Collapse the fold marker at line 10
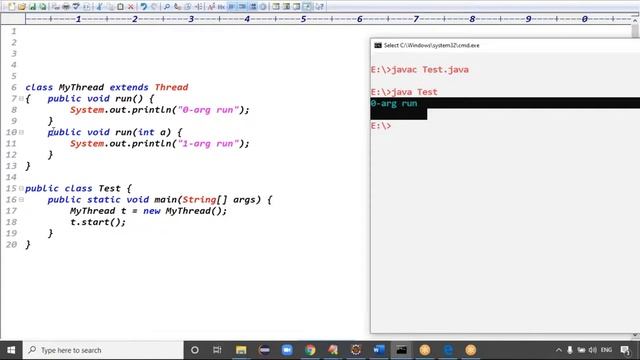The image size is (640, 360). click(x=21, y=132)
